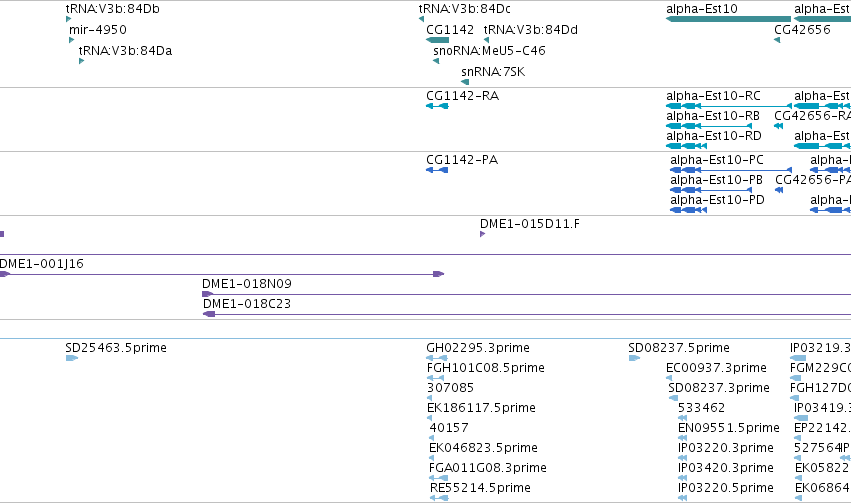Open the snoRNA:MeU5-C46 label
The image size is (851, 503).
click(490, 51)
